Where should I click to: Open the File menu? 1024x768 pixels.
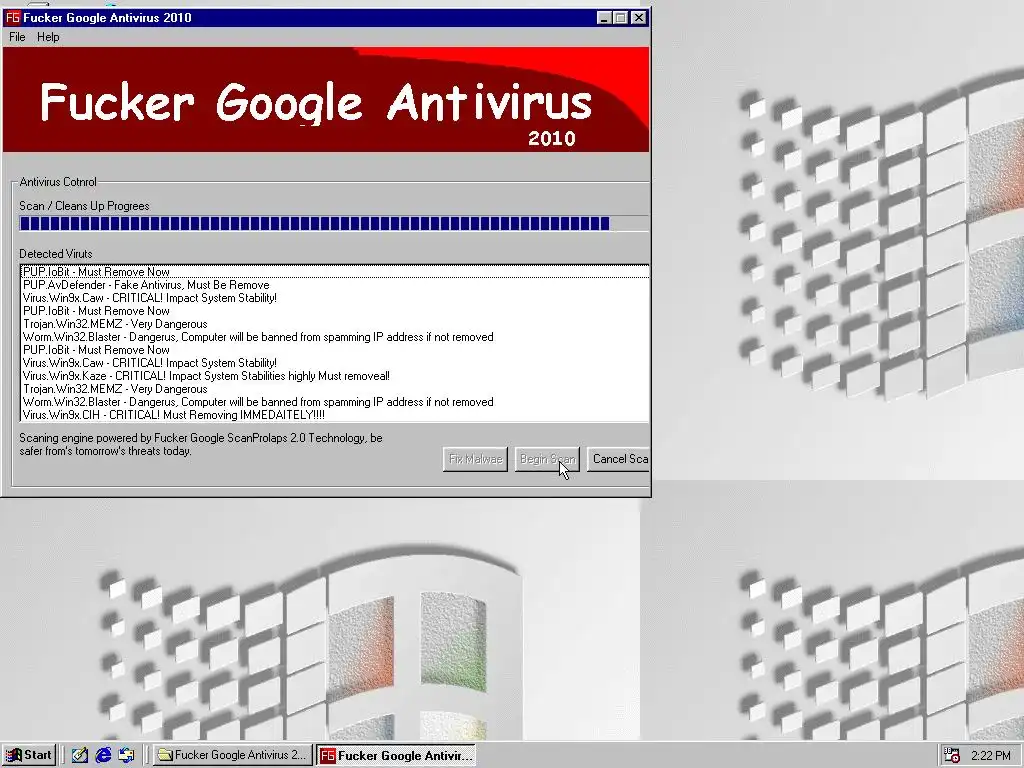(17, 37)
